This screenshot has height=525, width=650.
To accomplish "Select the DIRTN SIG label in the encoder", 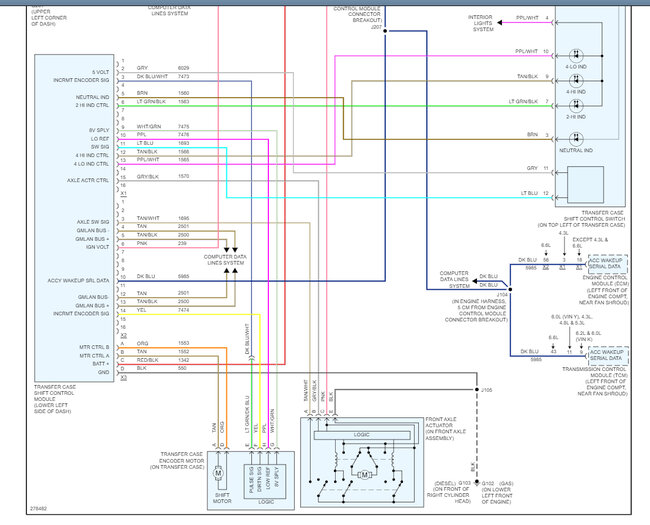I will click(260, 480).
